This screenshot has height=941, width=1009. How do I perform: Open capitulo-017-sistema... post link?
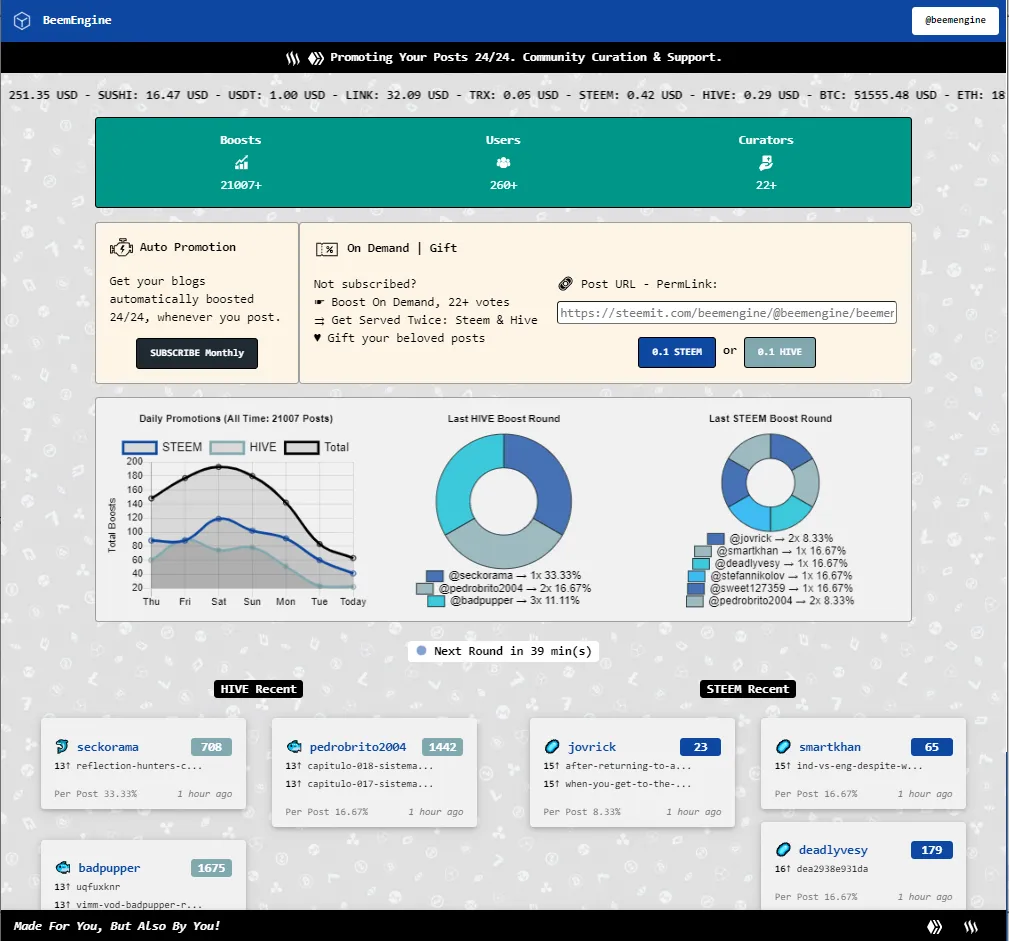coord(370,784)
